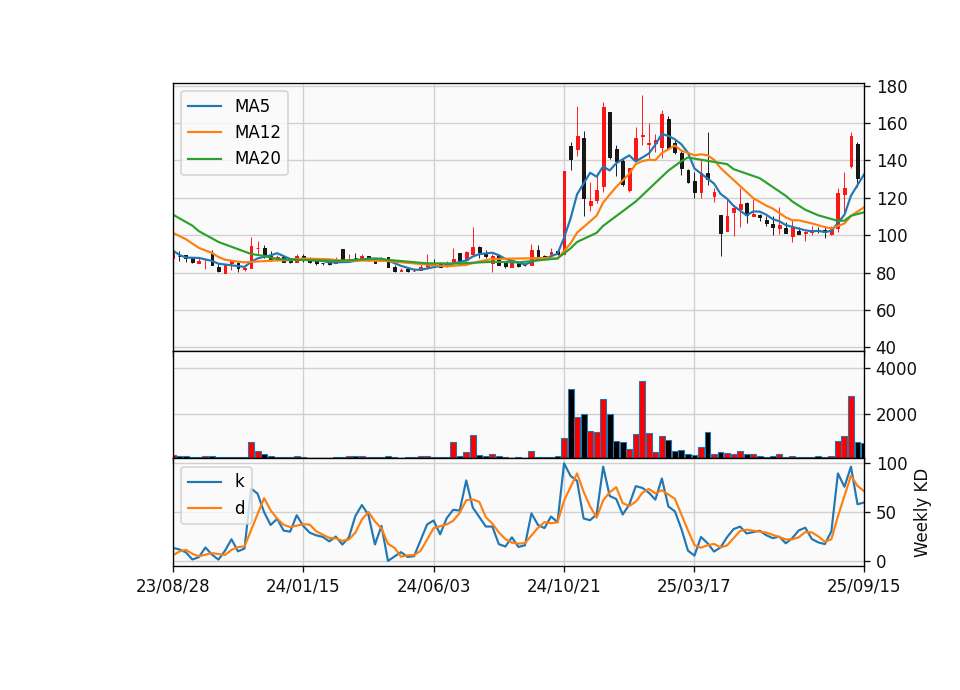Viewport: 960px width, 690px height.
Task: Click the k legend label
Action: point(239,481)
